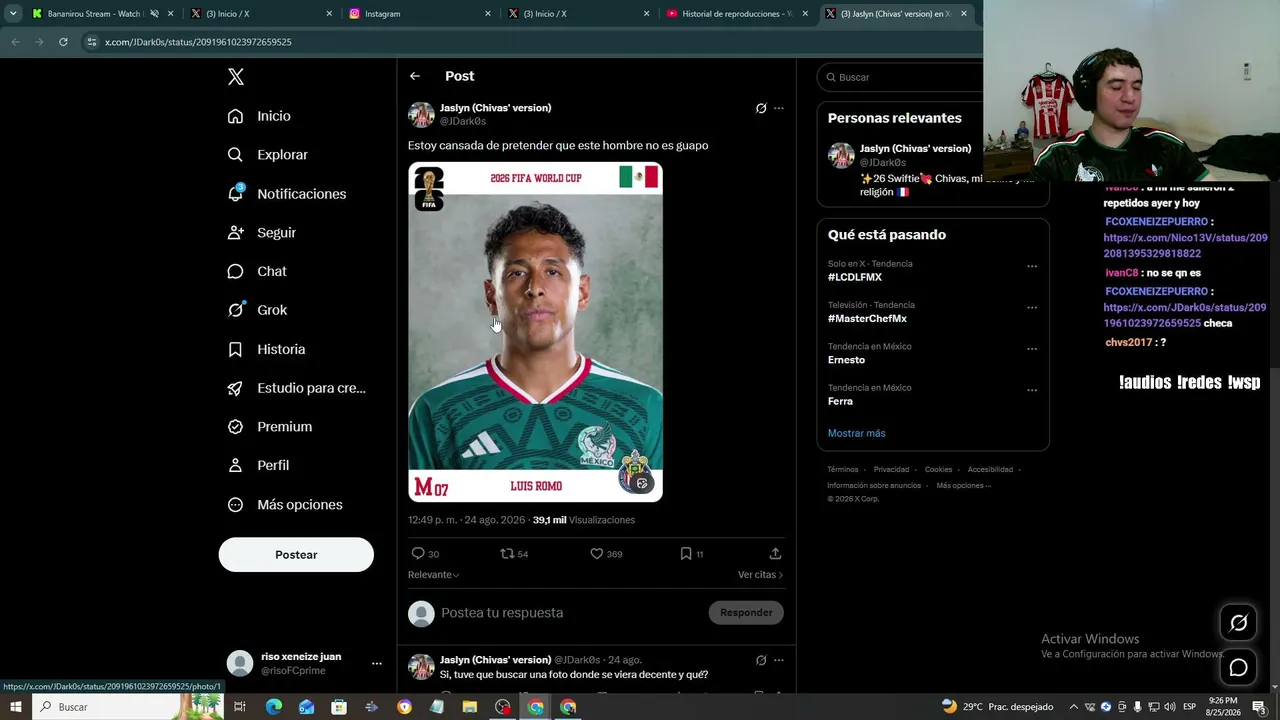Click the Postear button
Viewport: 1280px width, 720px height.
click(x=296, y=555)
